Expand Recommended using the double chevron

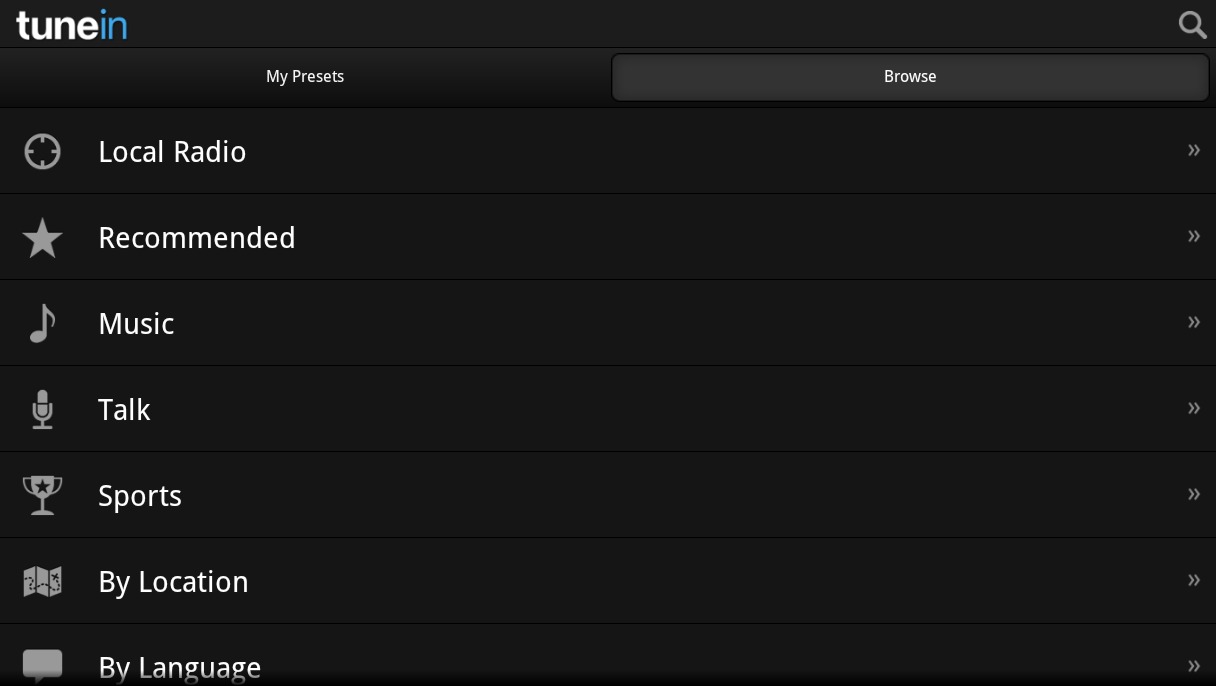click(x=1193, y=237)
